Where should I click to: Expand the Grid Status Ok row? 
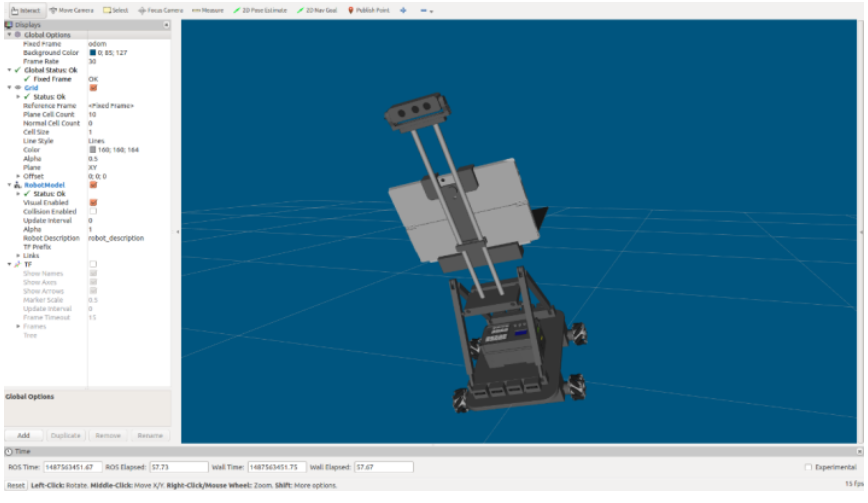pyautogui.click(x=18, y=97)
